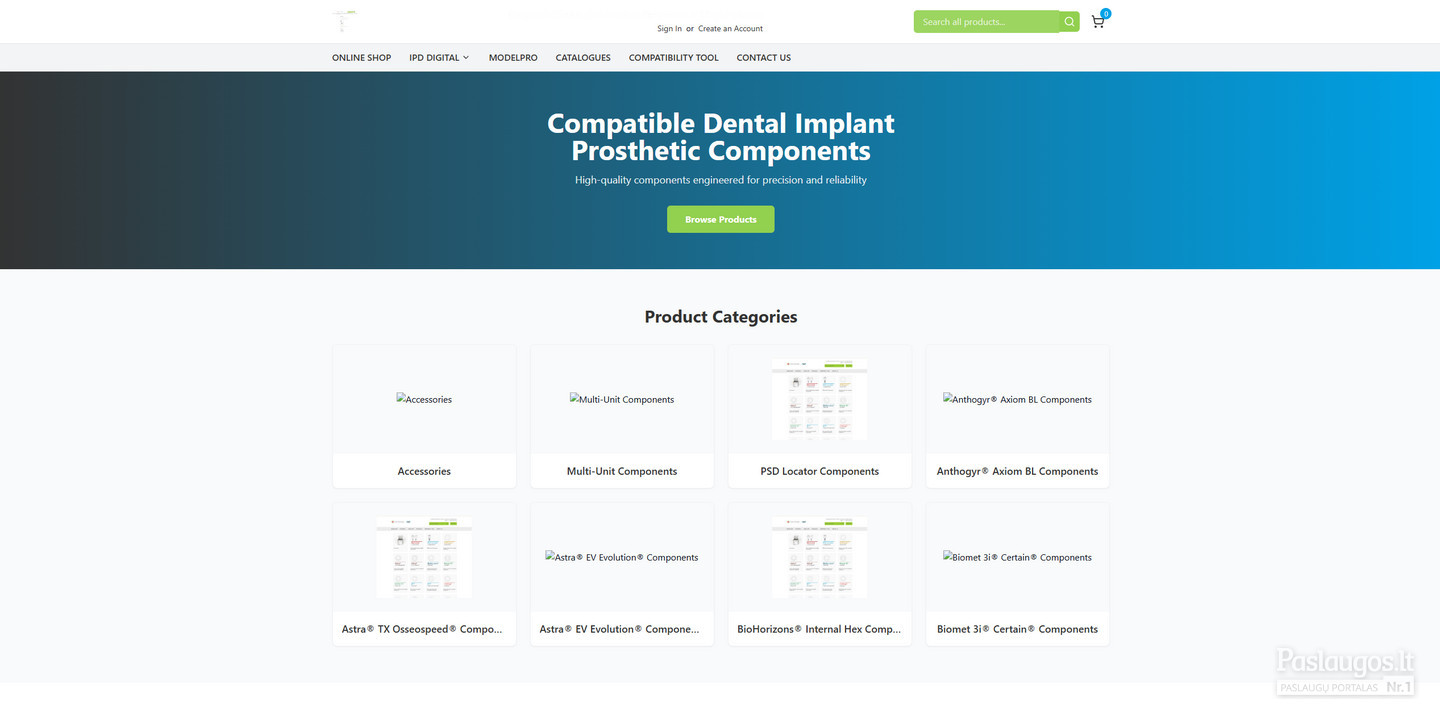Open the Online Shop menu

(361, 58)
